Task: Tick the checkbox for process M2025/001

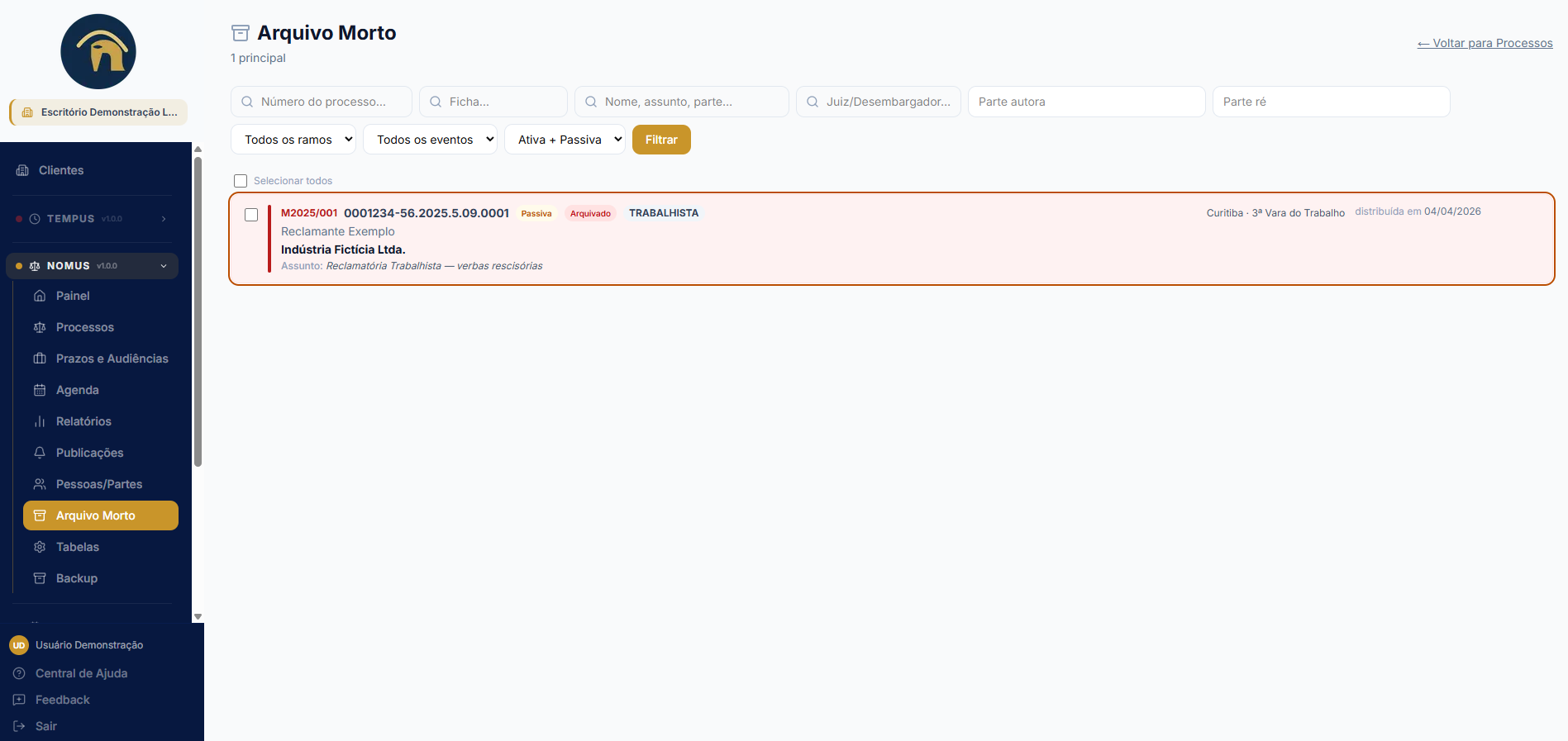Action: tap(251, 215)
